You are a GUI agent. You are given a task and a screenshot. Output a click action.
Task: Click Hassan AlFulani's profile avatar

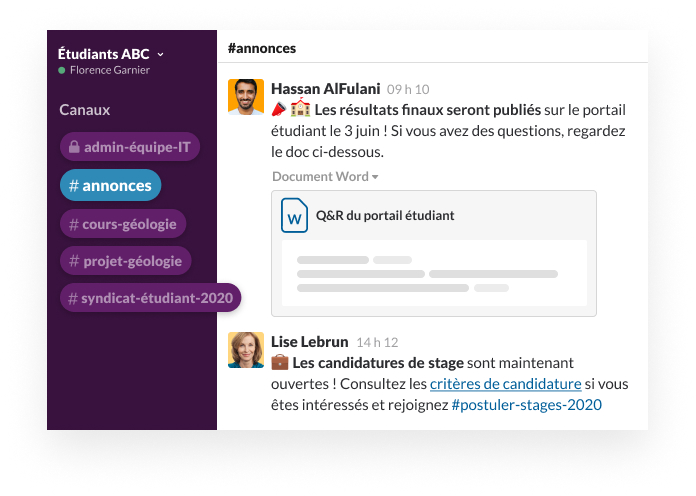click(246, 97)
